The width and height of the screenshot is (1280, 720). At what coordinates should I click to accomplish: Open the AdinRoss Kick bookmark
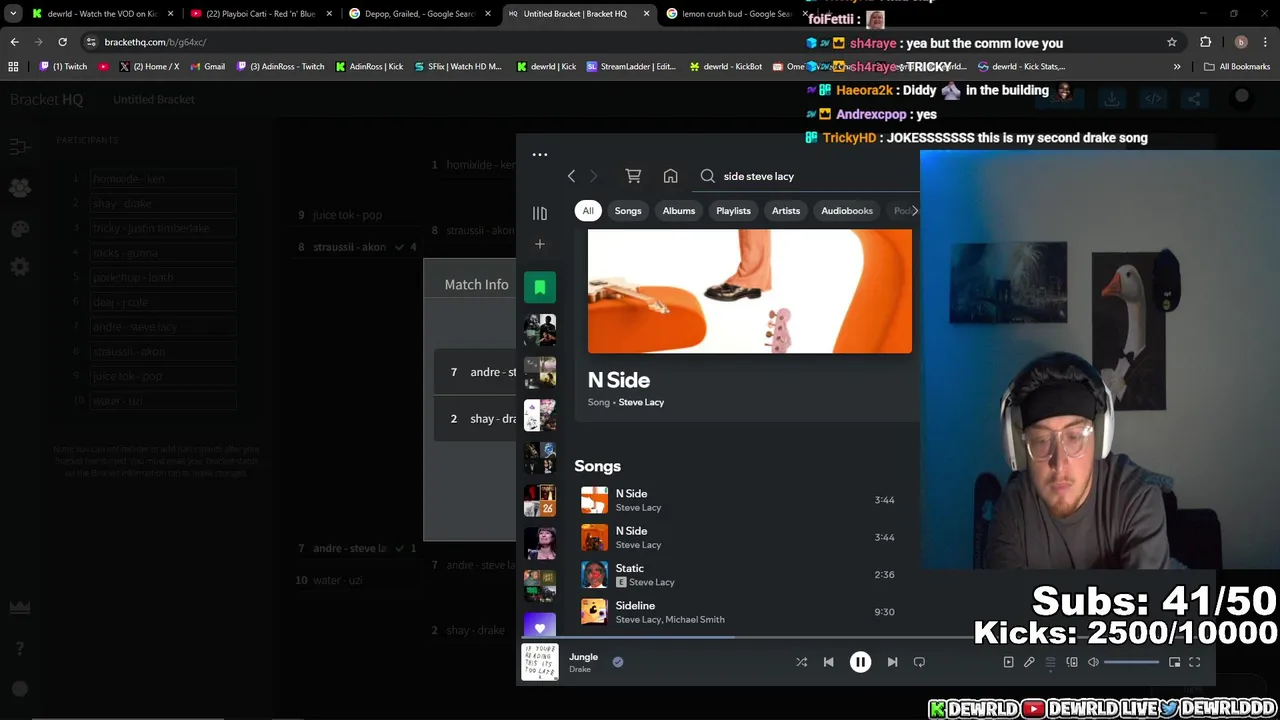pos(369,67)
